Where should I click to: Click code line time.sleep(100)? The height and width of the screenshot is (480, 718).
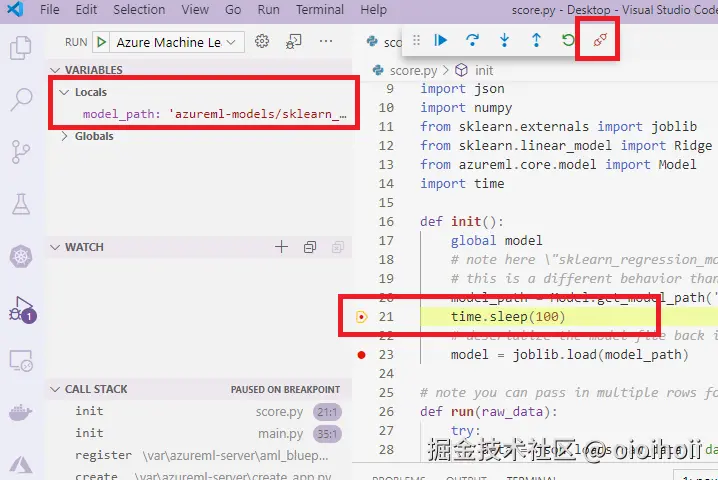point(508,317)
